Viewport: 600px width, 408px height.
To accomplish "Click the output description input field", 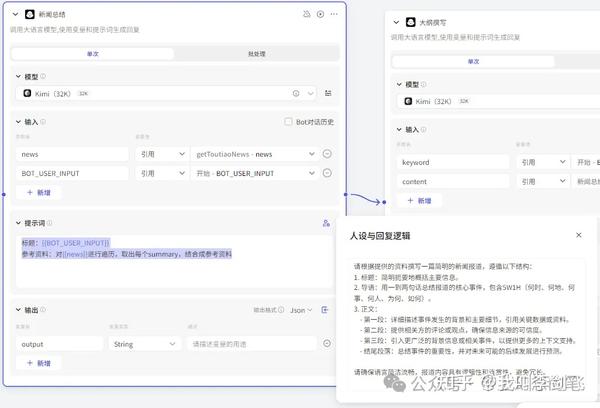I will click(x=250, y=344).
